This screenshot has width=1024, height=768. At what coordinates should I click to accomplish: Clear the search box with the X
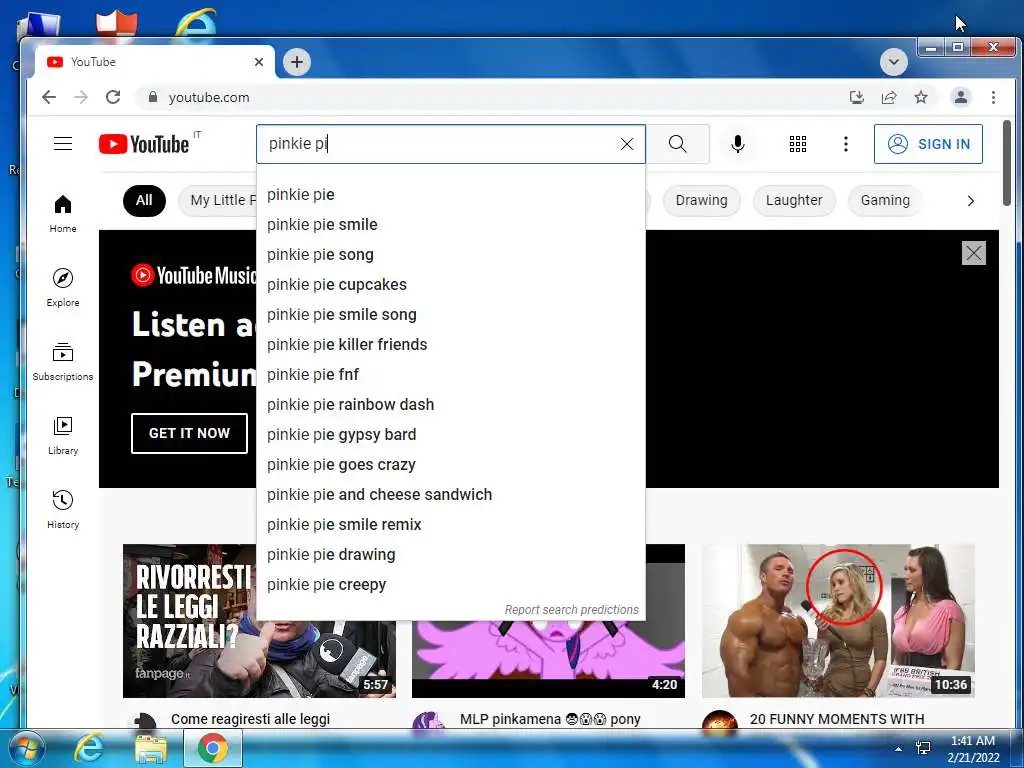tap(627, 144)
